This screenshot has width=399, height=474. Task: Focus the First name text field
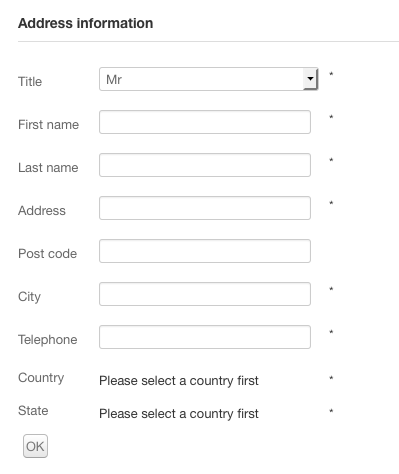(205, 122)
